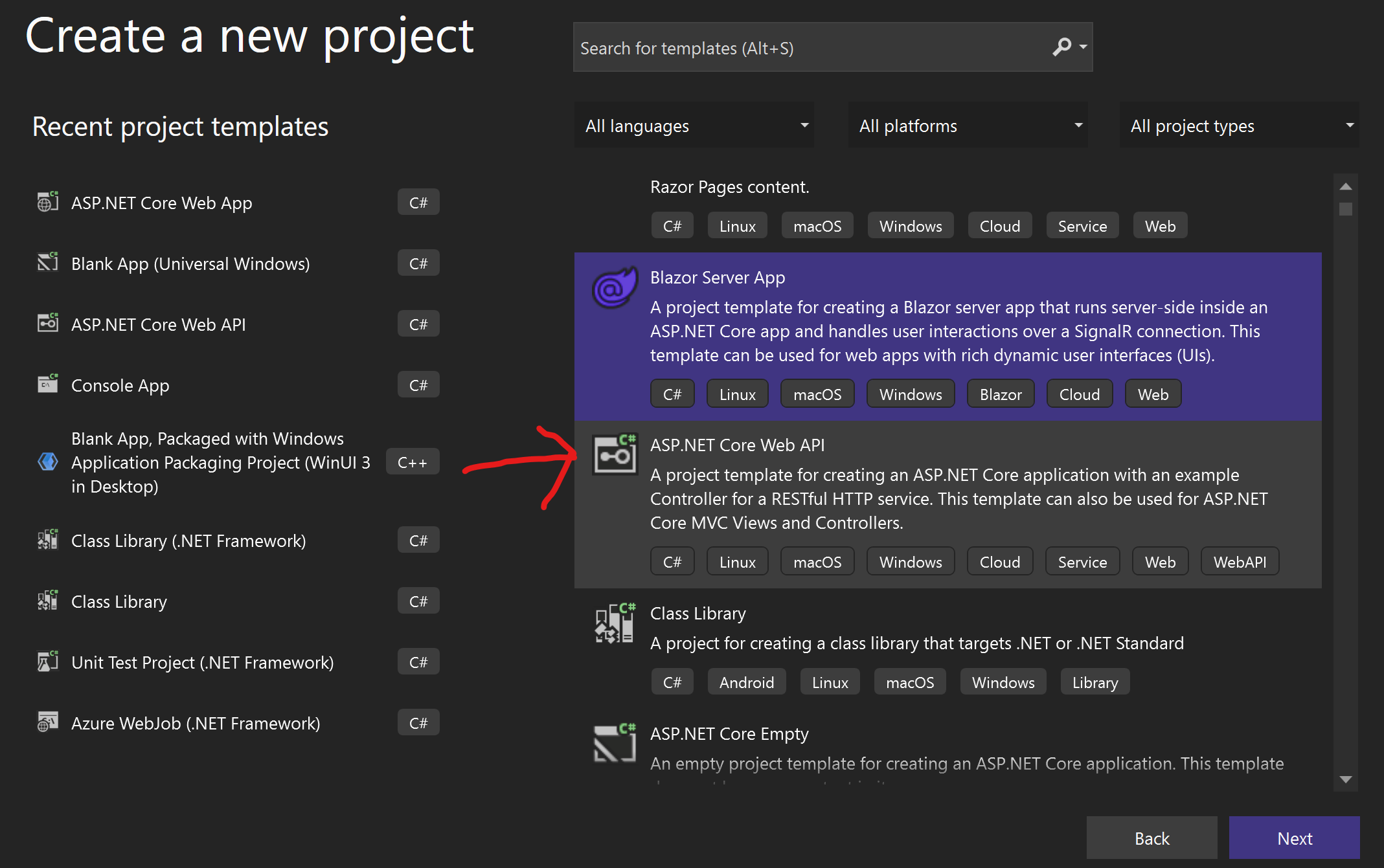Click the Console App template icon

pos(48,384)
